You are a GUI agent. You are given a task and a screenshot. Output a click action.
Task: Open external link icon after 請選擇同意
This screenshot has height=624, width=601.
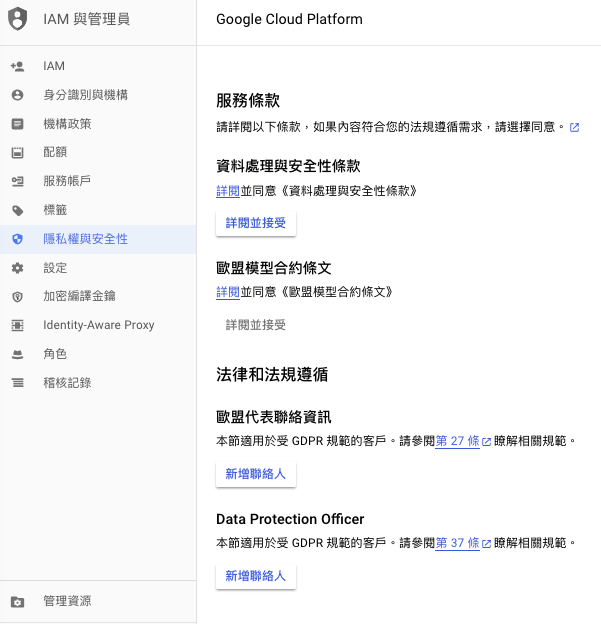(574, 127)
